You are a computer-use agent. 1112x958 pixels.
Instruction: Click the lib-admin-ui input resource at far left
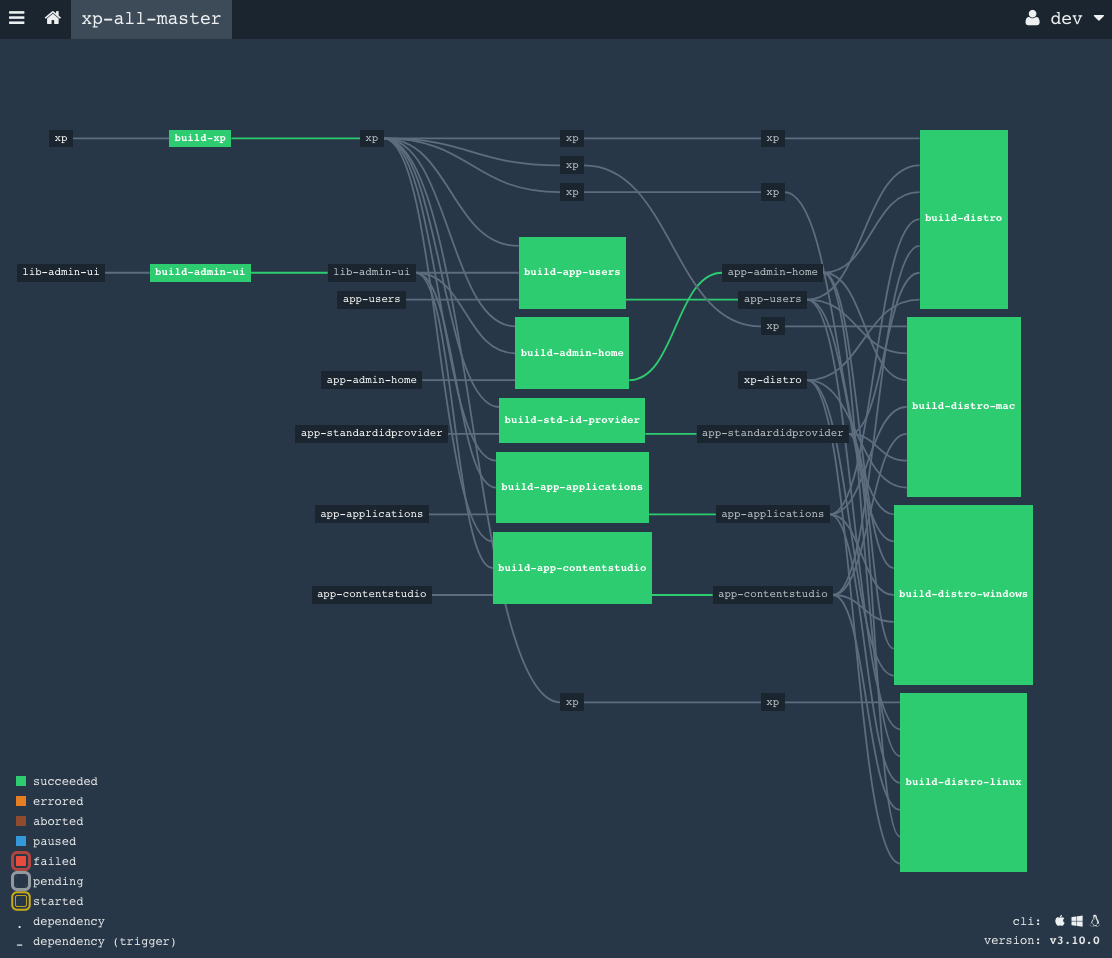[61, 272]
